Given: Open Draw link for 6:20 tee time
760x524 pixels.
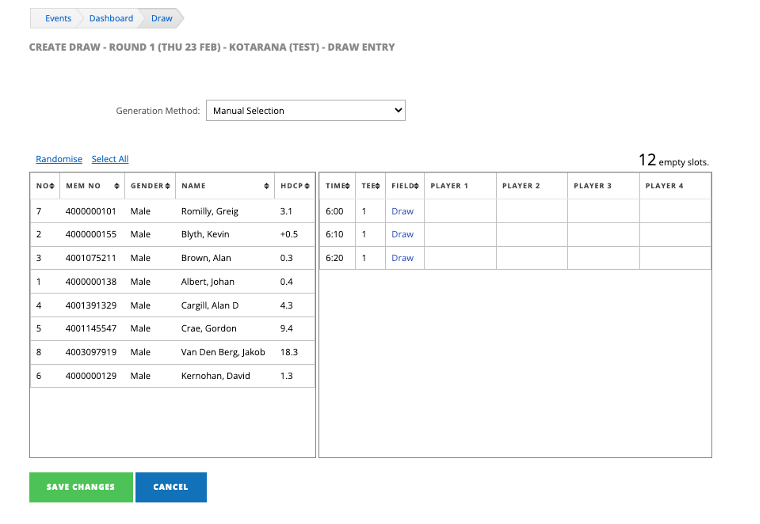Looking at the screenshot, I should click(x=402, y=258).
